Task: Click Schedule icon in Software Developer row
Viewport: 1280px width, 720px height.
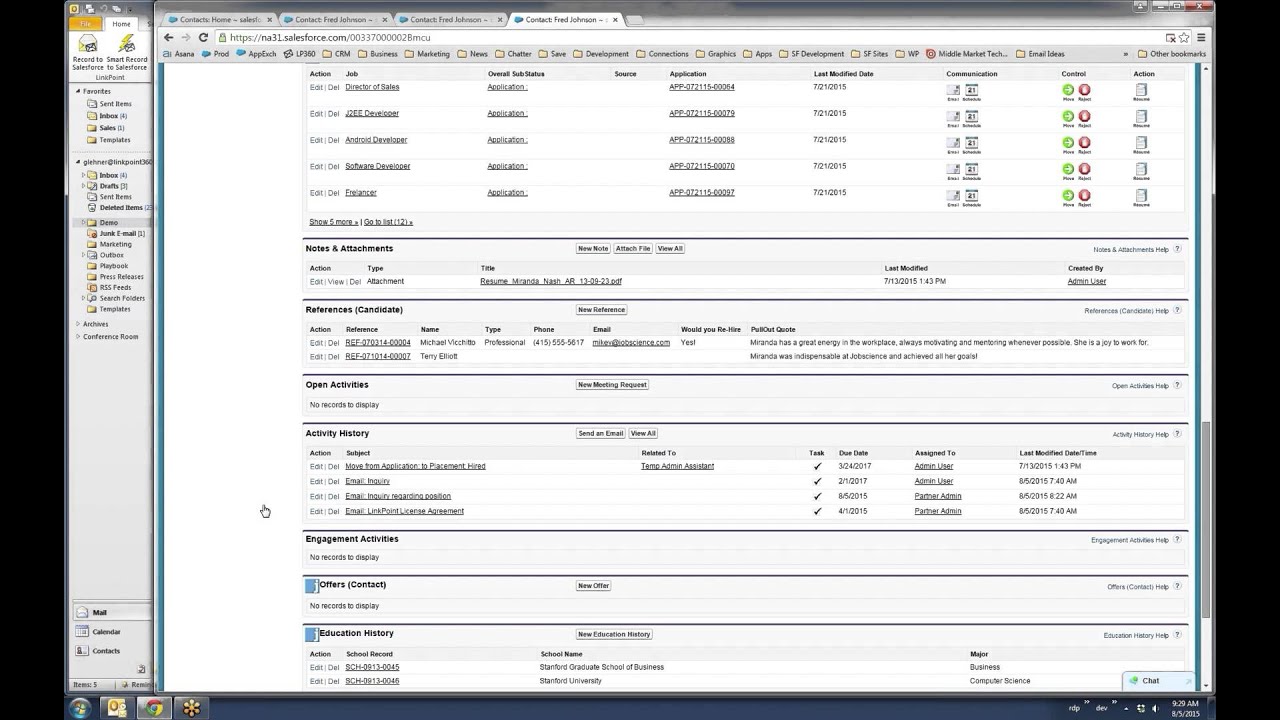Action: pyautogui.click(x=971, y=170)
